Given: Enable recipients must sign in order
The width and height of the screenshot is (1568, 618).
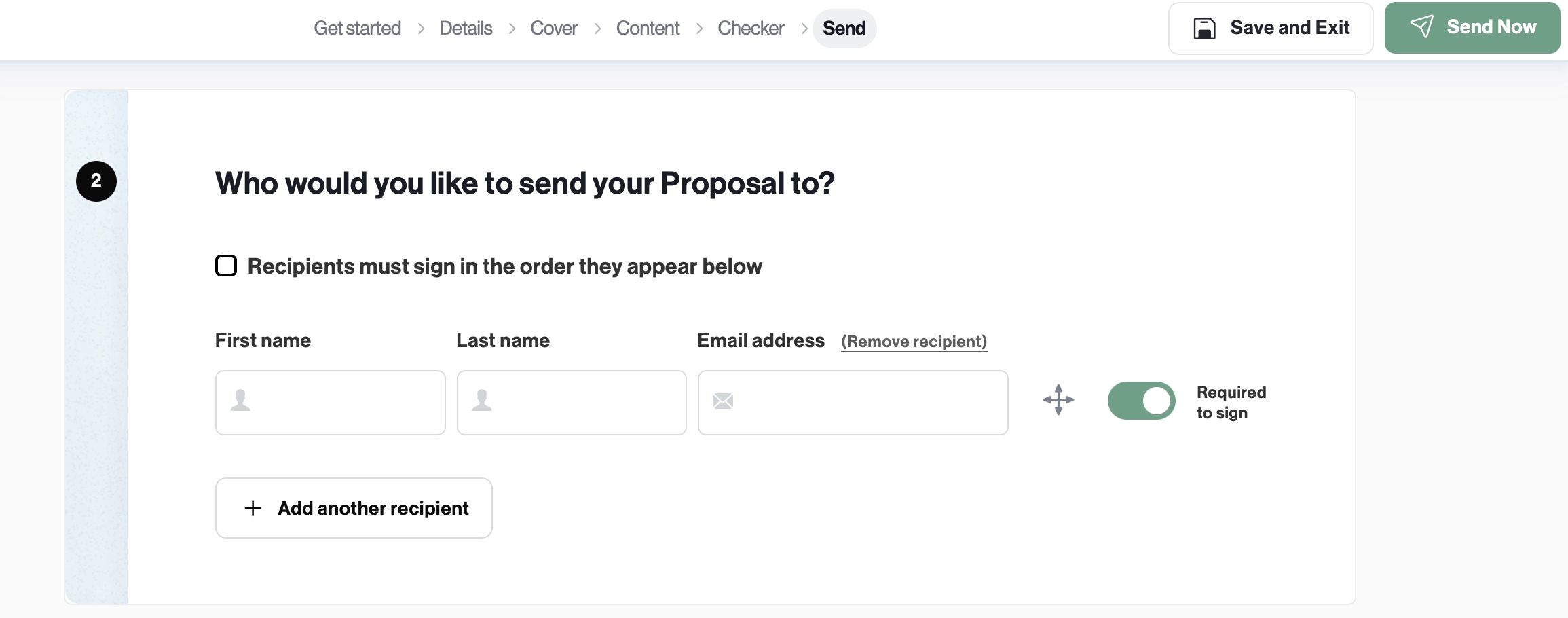Looking at the screenshot, I should point(226,266).
